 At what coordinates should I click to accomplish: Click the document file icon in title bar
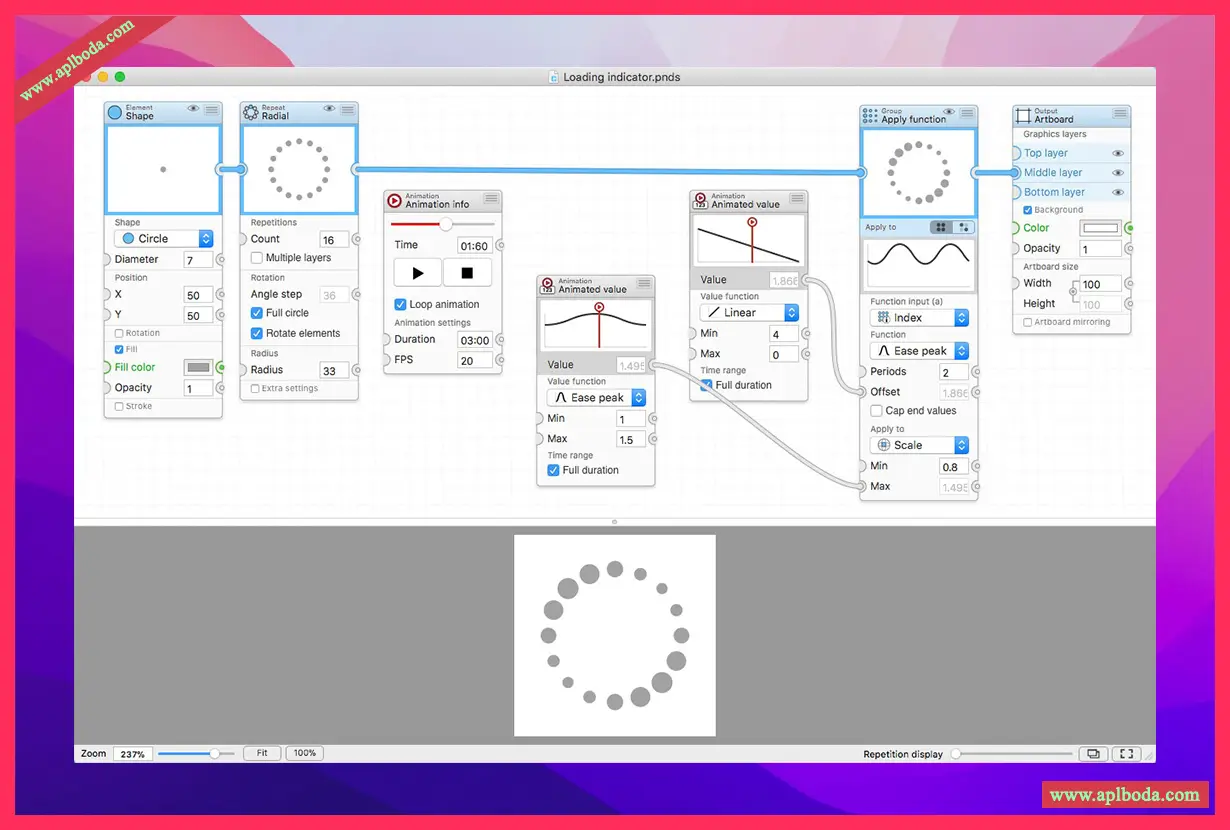(x=554, y=77)
